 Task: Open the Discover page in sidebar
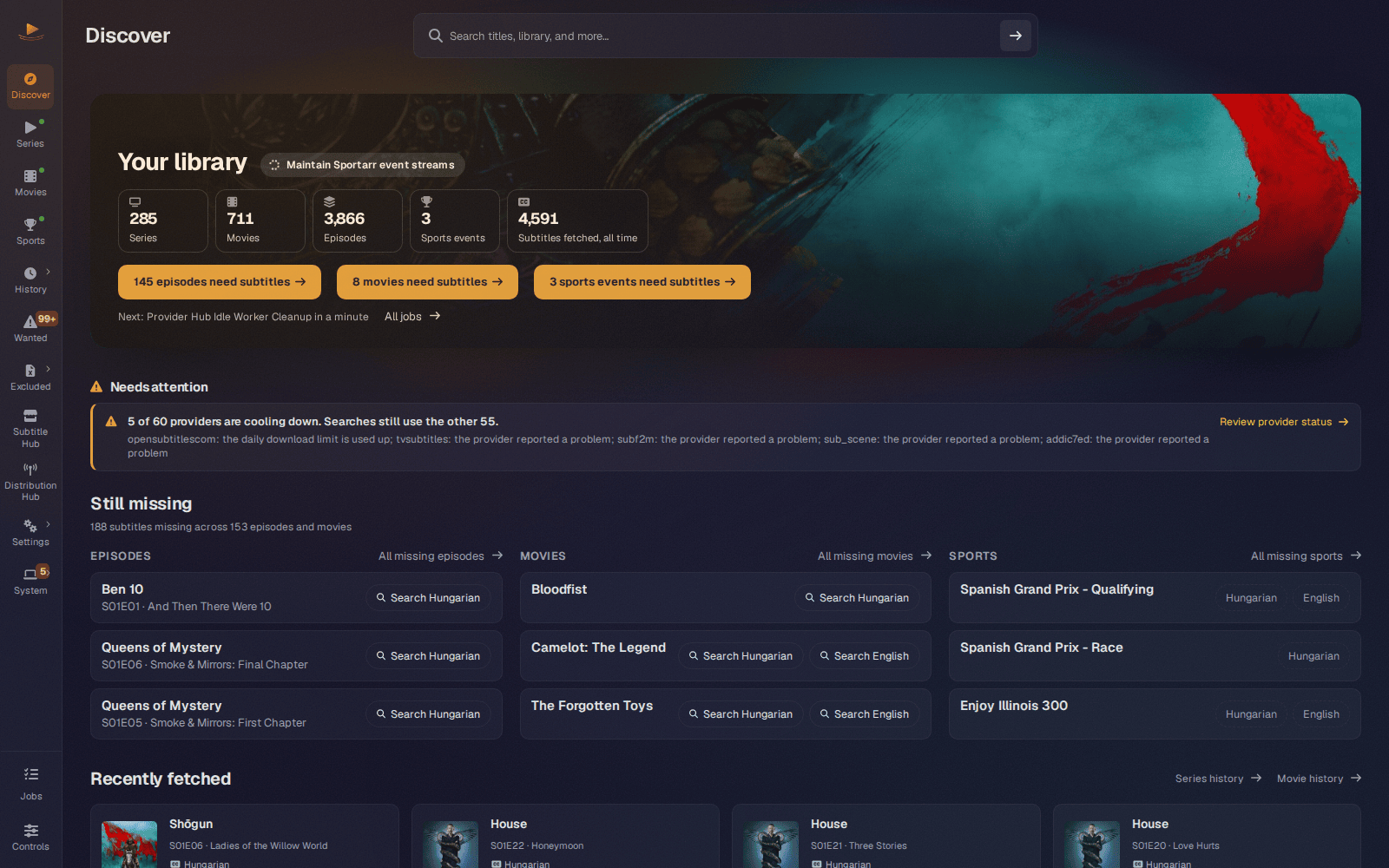(30, 86)
